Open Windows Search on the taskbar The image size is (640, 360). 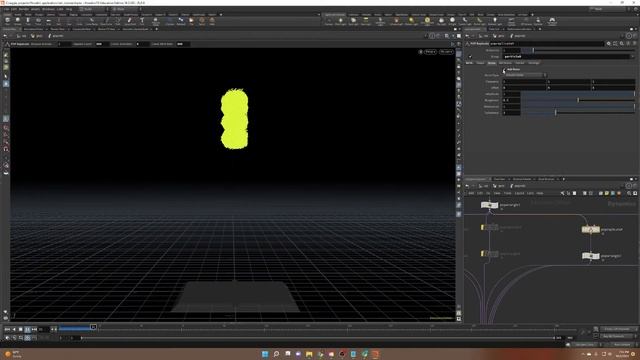tap(276, 354)
